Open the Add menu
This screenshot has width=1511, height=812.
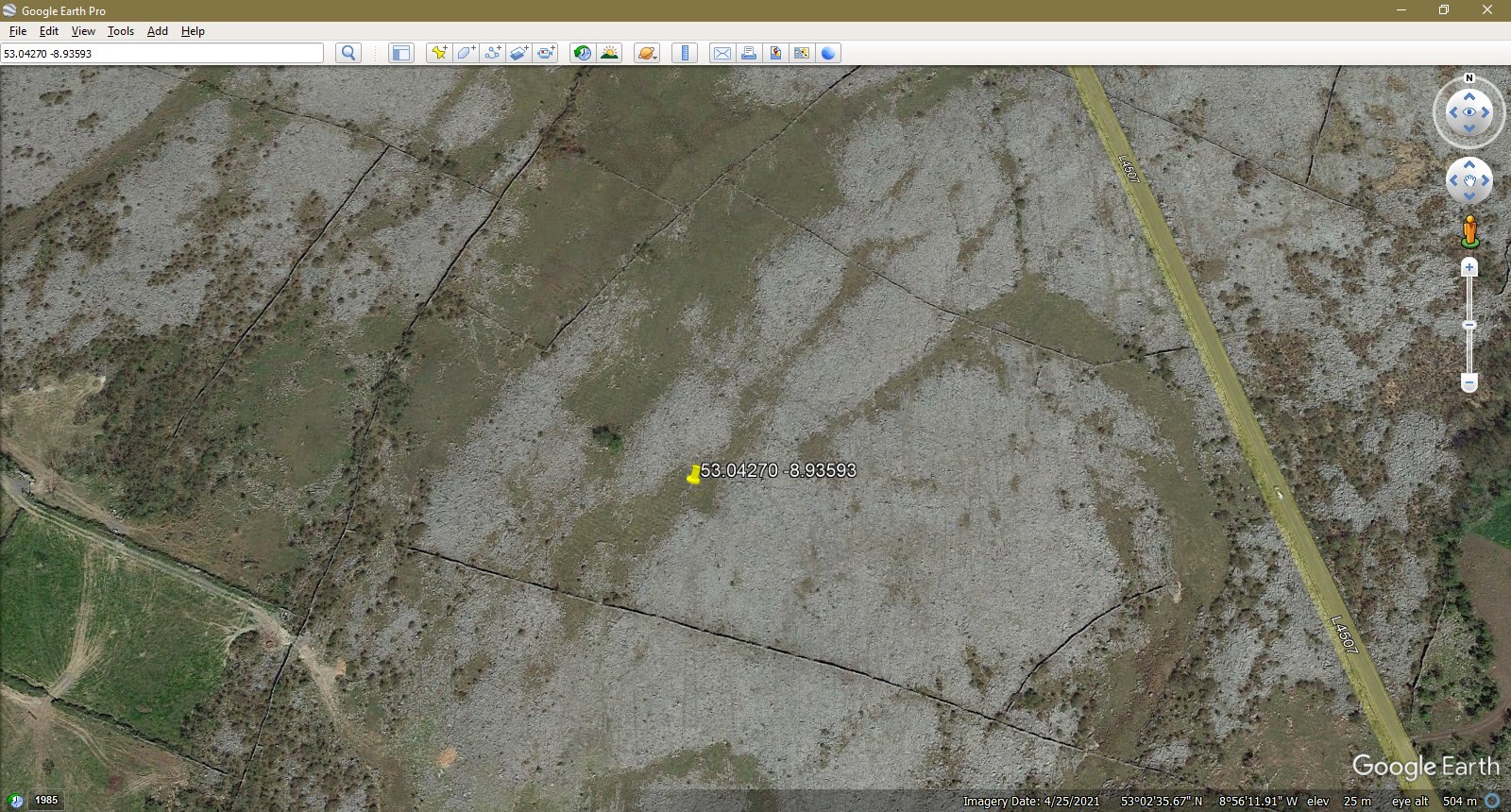[x=158, y=31]
